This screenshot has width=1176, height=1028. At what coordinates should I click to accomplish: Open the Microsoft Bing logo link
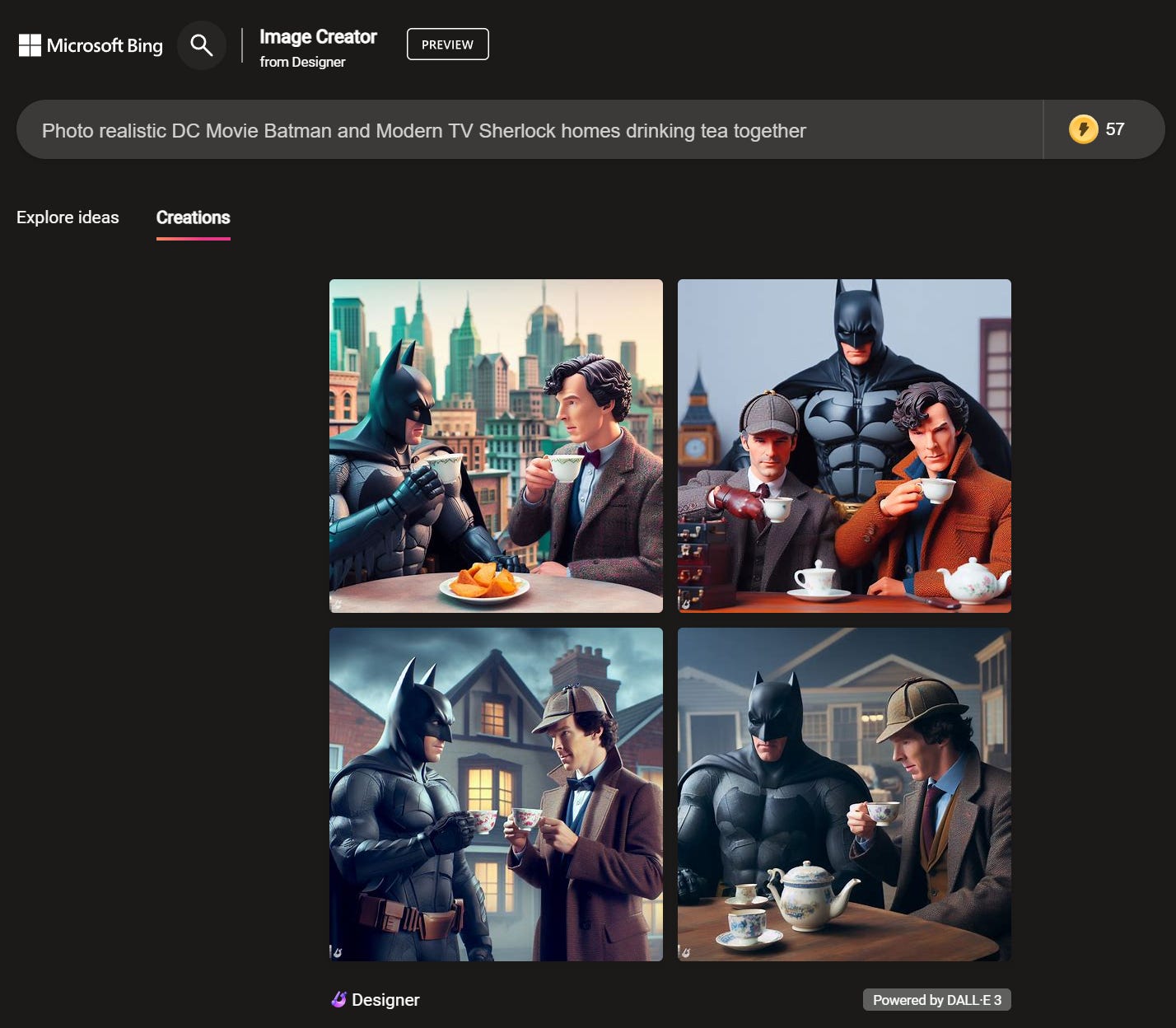pyautogui.click(x=91, y=45)
